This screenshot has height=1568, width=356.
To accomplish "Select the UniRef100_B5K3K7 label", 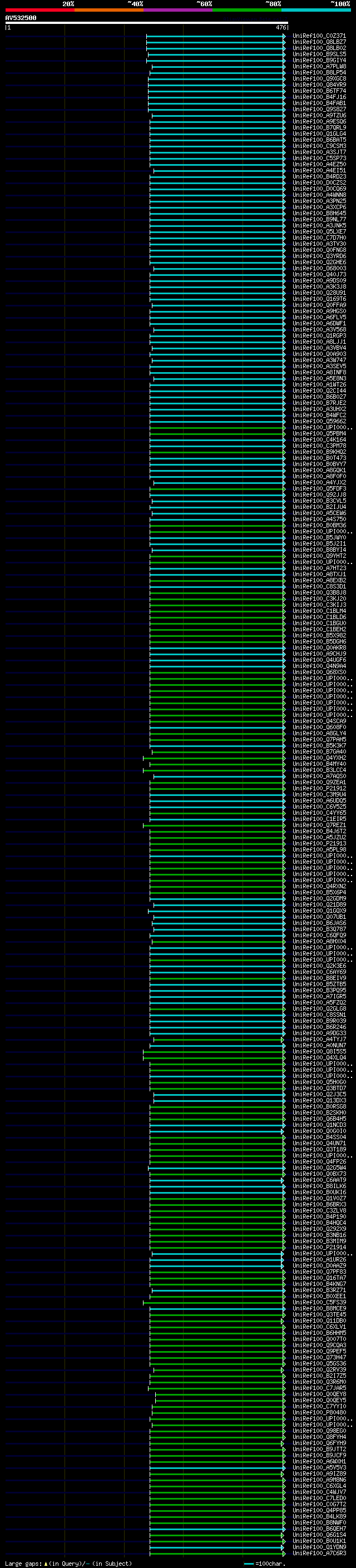I will pyautogui.click(x=319, y=746).
